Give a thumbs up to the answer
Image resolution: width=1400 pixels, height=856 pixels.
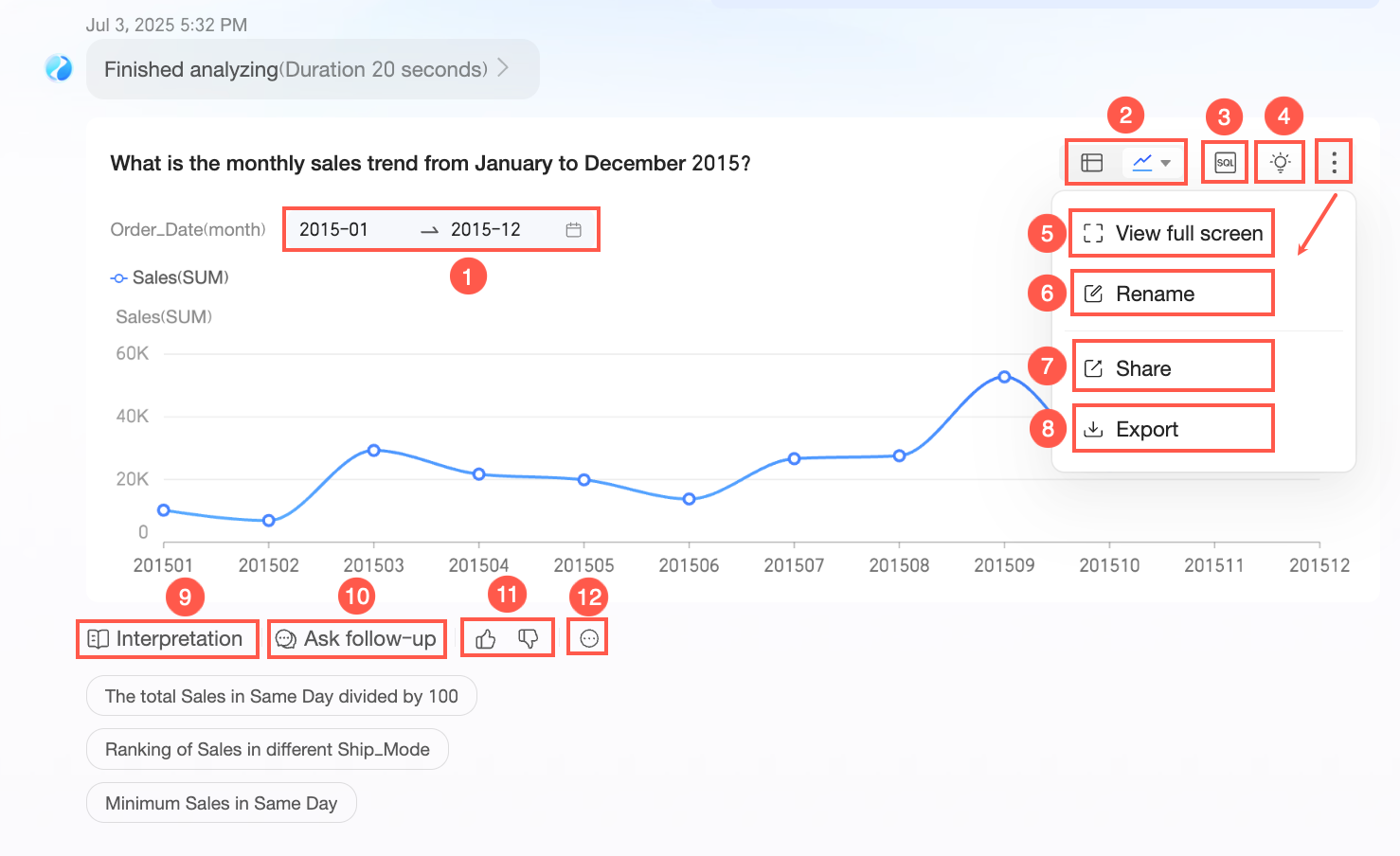tap(486, 639)
